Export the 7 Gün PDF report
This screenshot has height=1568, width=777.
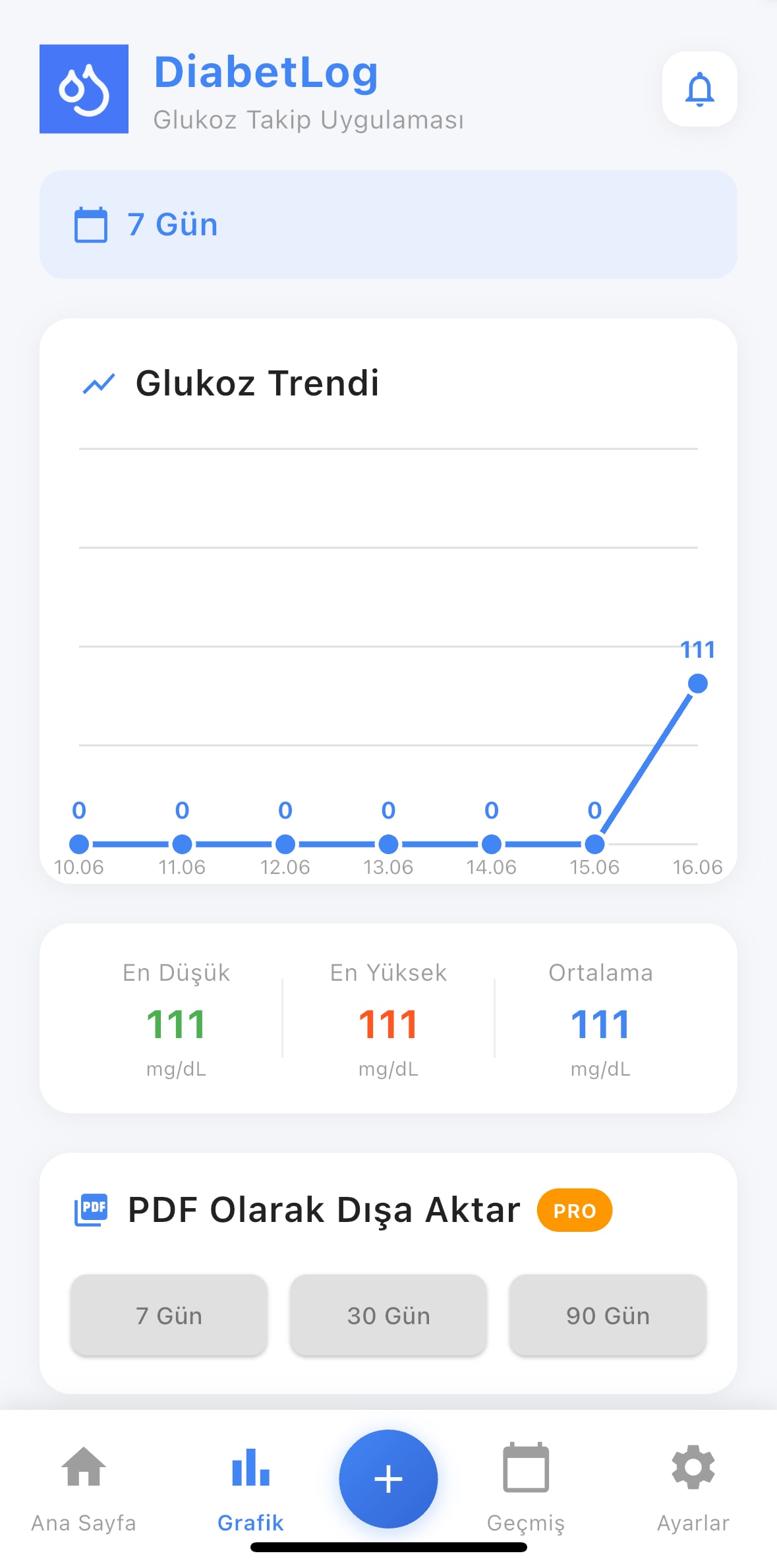click(x=169, y=1315)
